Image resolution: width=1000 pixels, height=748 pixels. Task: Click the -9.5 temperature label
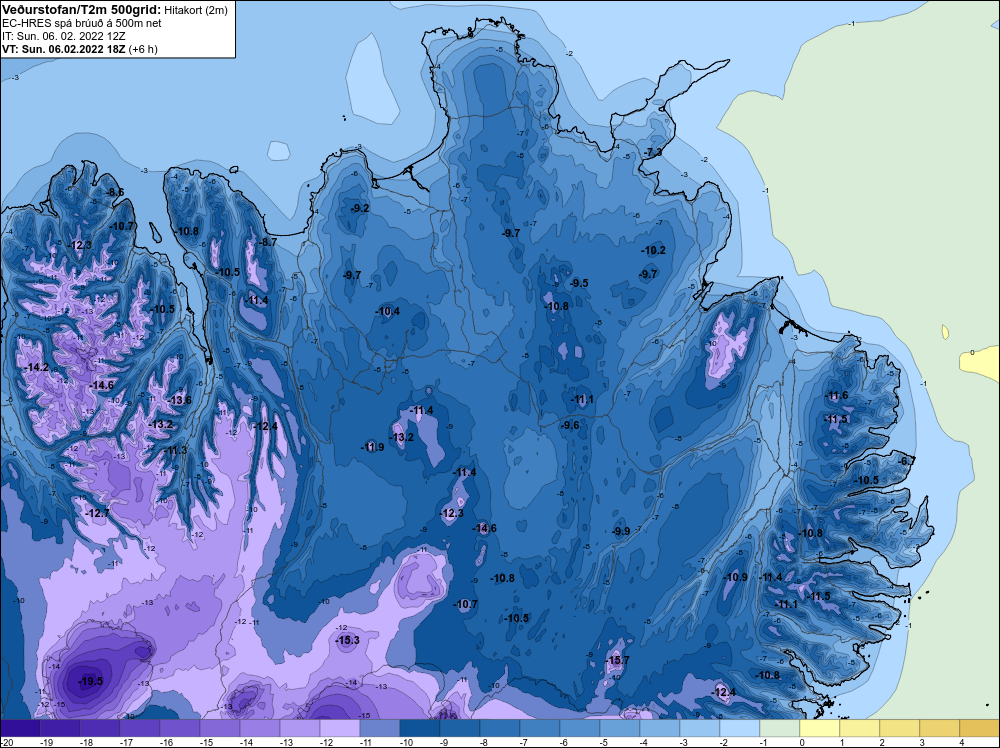point(579,283)
